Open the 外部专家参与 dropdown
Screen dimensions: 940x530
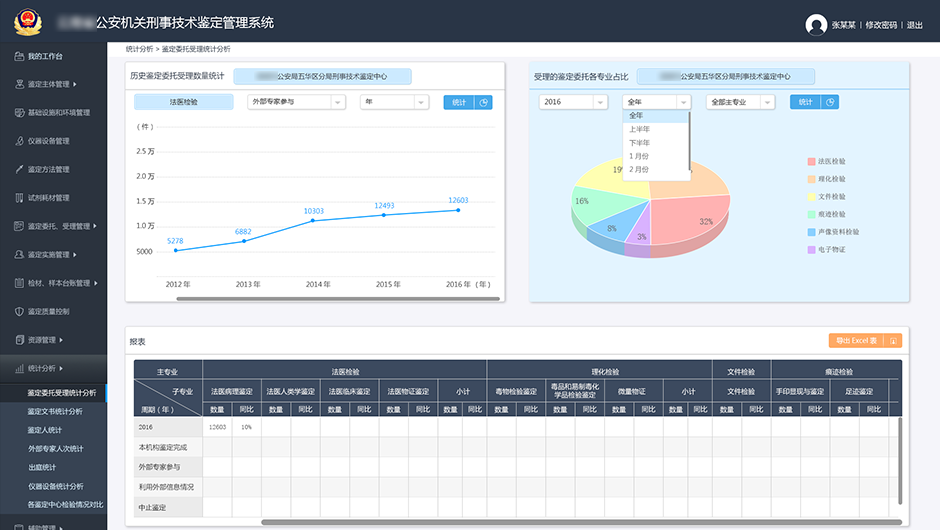(x=296, y=102)
